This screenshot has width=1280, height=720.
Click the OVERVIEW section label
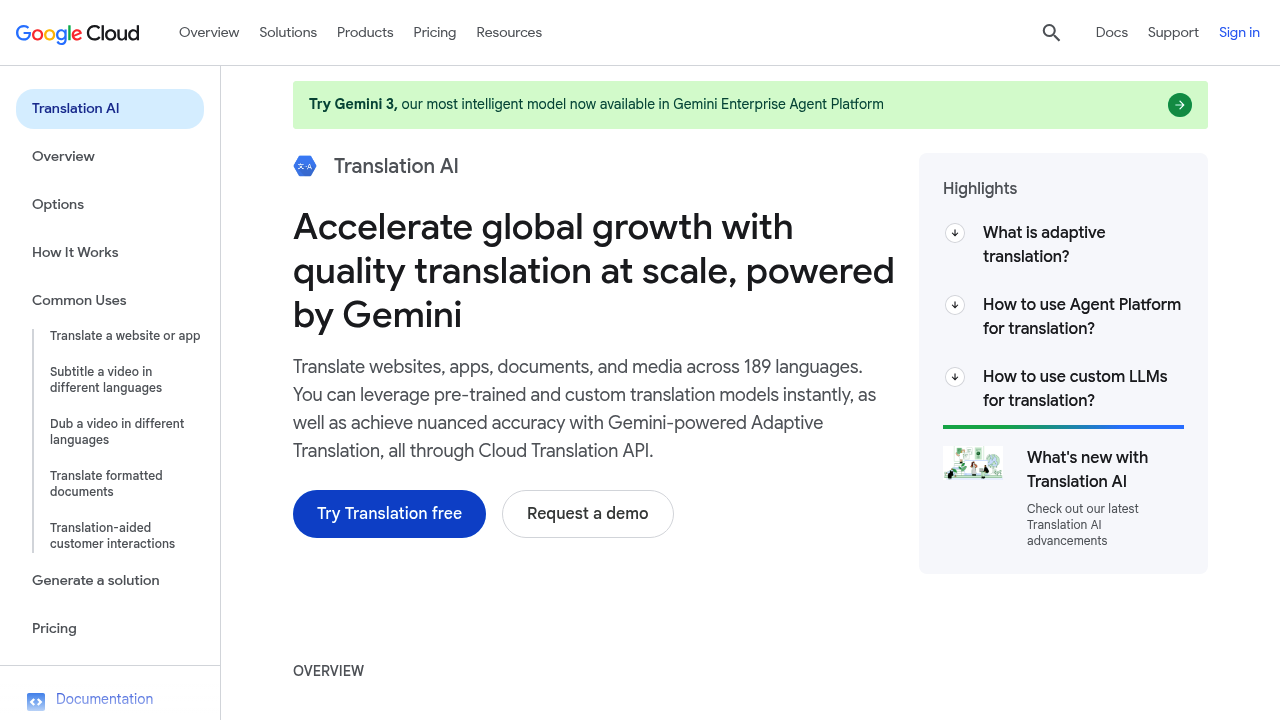(328, 672)
